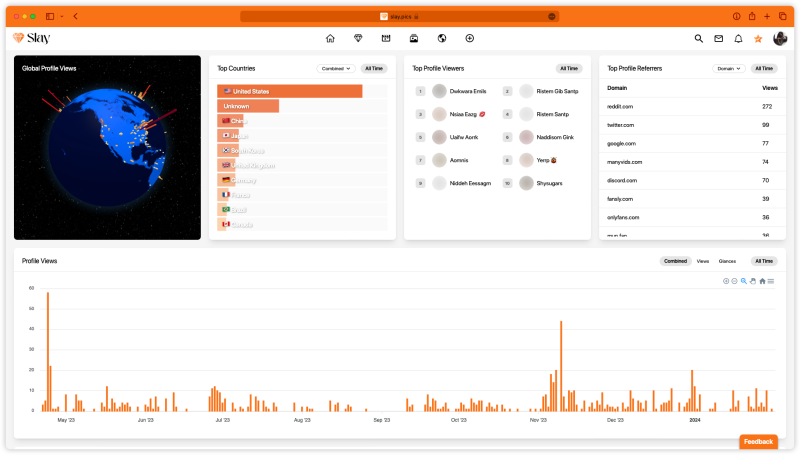
Task: Open the user profile avatar
Action: (x=780, y=38)
